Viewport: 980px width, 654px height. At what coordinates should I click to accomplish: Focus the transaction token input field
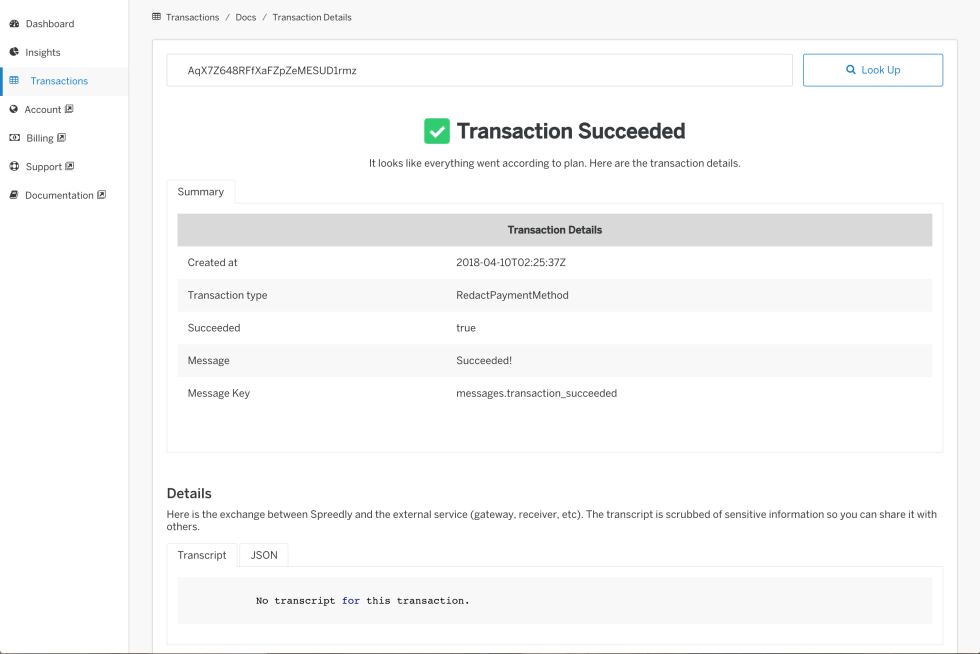click(480, 70)
